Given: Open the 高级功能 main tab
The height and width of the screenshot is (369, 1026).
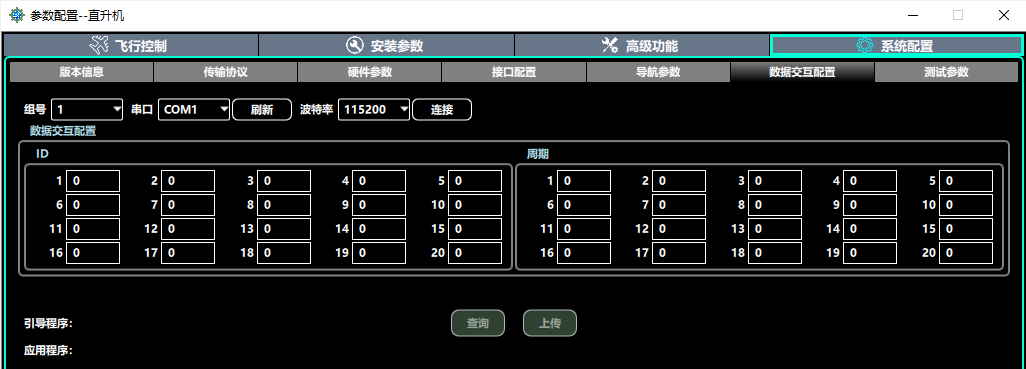Looking at the screenshot, I should (642, 46).
